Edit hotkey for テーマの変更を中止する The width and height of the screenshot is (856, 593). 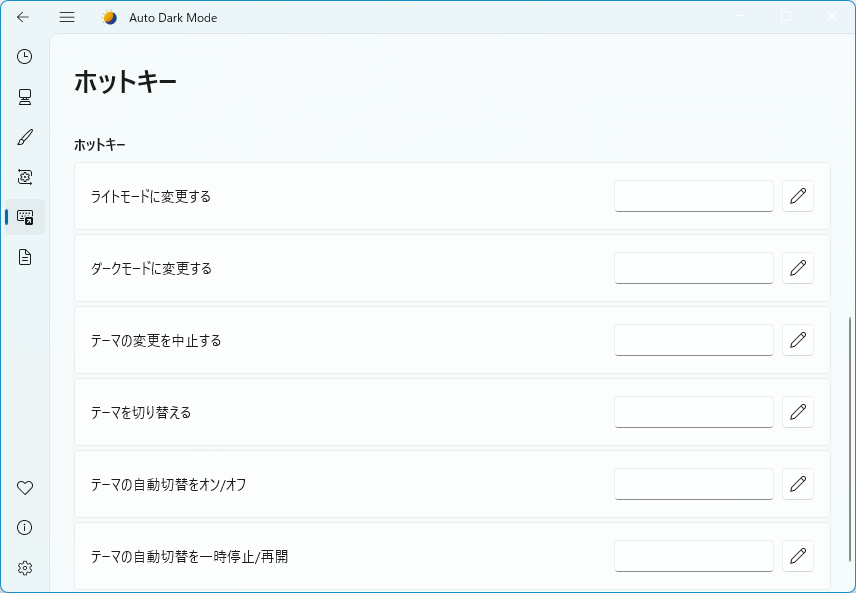(797, 340)
